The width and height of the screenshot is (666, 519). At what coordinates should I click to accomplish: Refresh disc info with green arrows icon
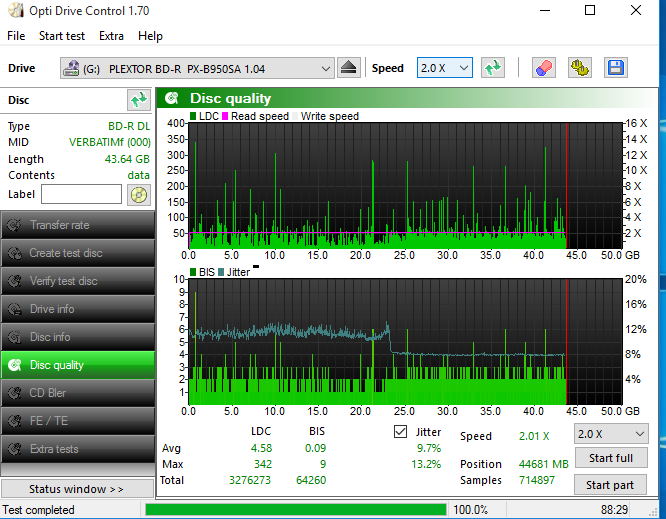(139, 100)
